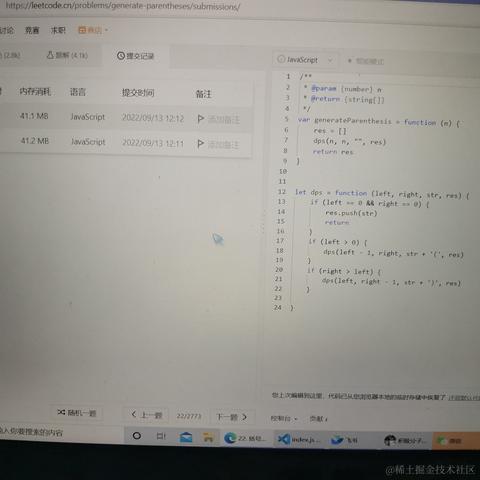Open the Feishu (飞书) taskbar app
The height and width of the screenshot is (480, 480).
(x=344, y=440)
